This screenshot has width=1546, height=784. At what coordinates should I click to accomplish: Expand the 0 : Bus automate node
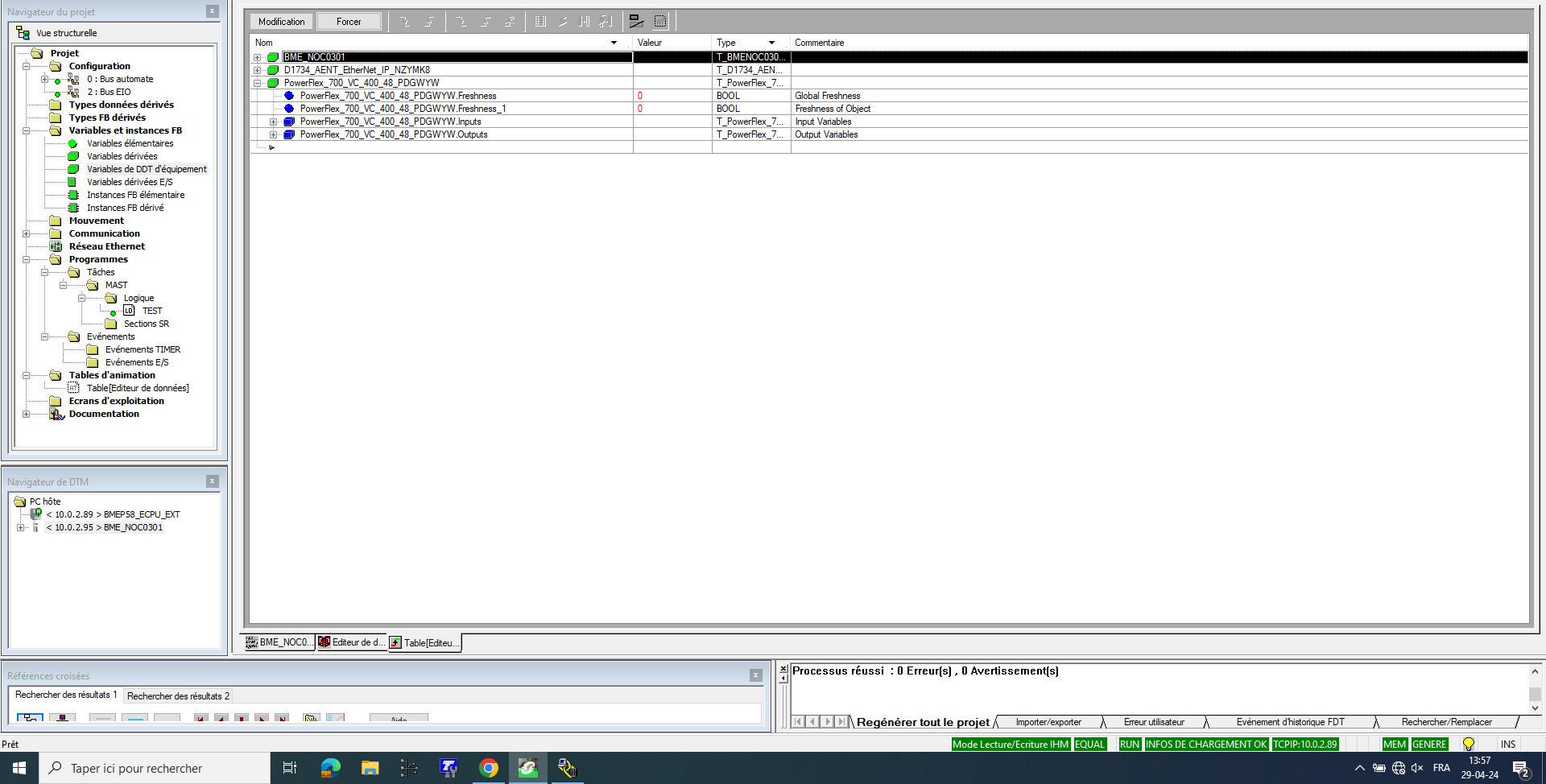tap(44, 79)
